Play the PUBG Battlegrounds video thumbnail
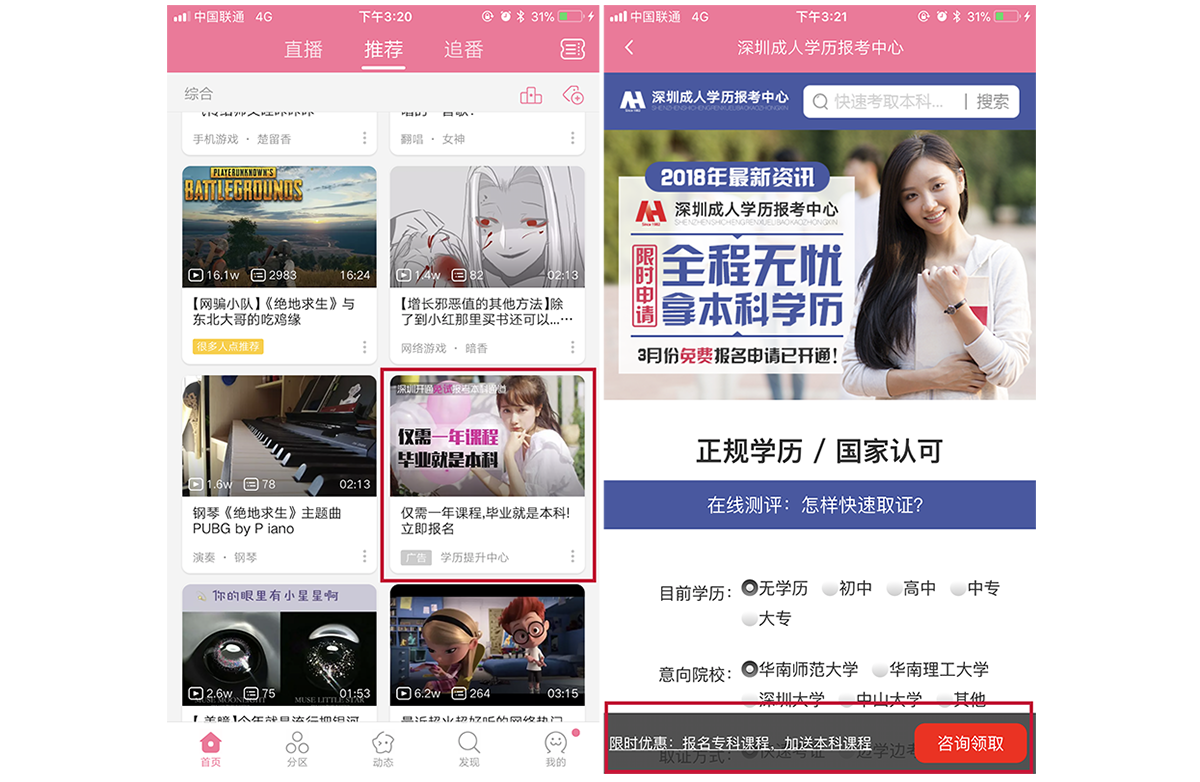The image size is (1200, 782). coord(279,227)
